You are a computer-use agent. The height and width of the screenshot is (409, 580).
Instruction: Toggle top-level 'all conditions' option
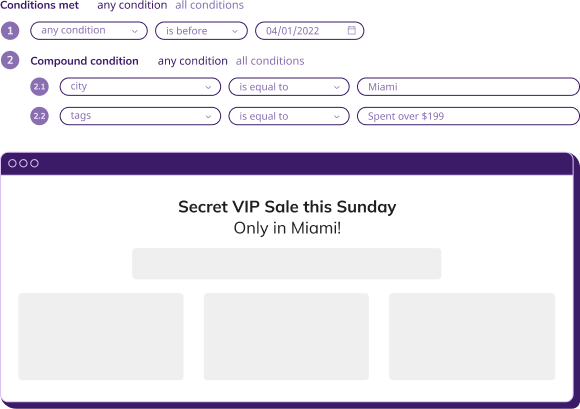(x=209, y=5)
